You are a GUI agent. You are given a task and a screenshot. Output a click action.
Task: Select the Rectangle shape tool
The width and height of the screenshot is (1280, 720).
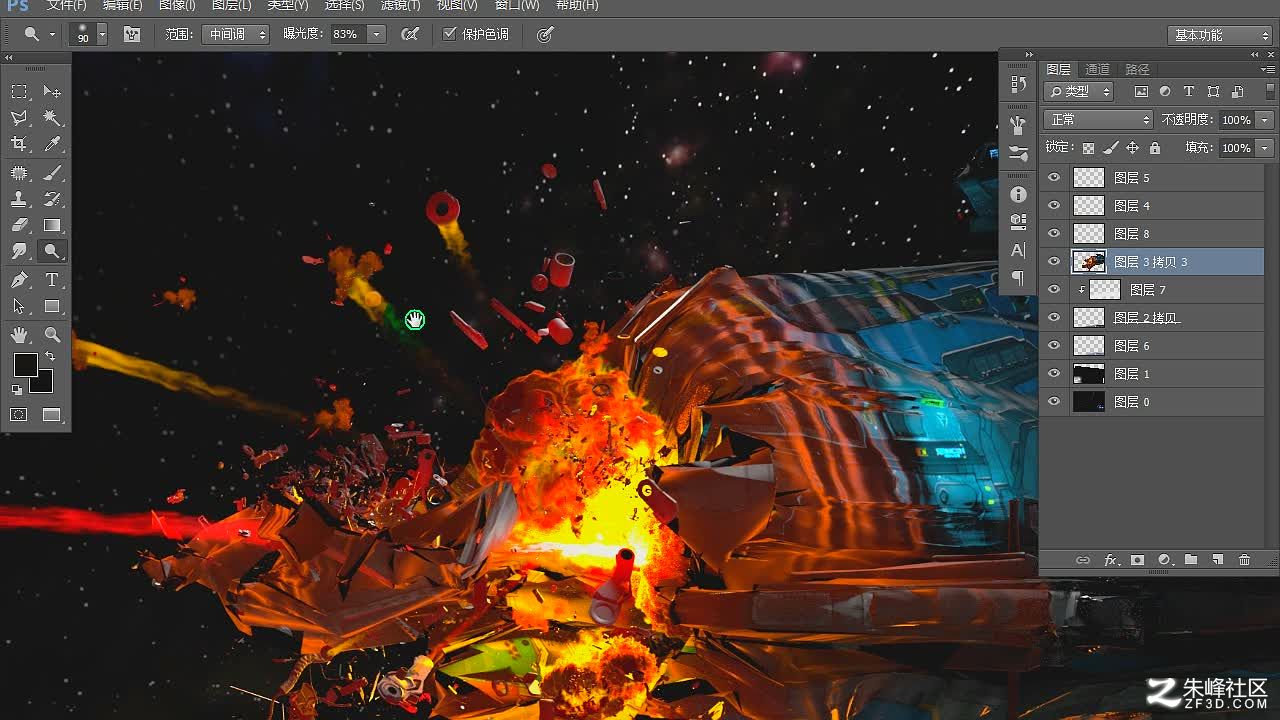click(x=52, y=306)
